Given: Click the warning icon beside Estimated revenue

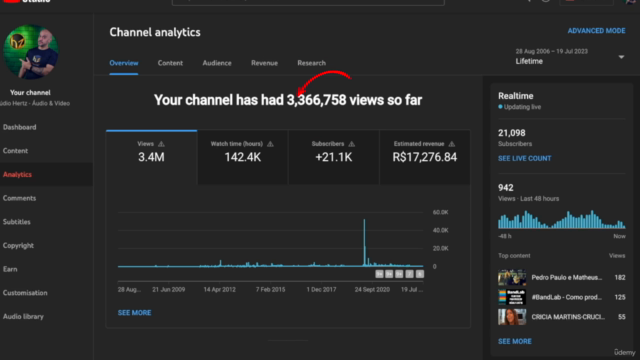Looking at the screenshot, I should coord(451,144).
